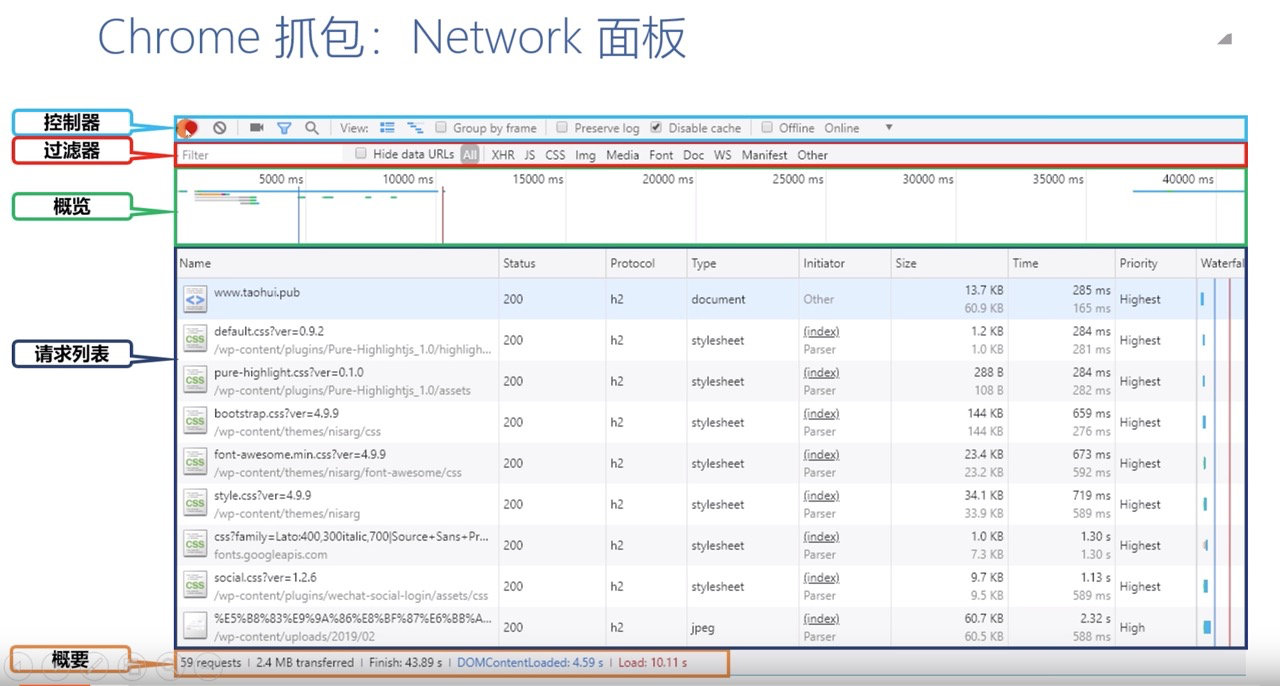Start capturing screenshots with the camera icon
Image resolution: width=1280 pixels, height=686 pixels.
(x=255, y=127)
